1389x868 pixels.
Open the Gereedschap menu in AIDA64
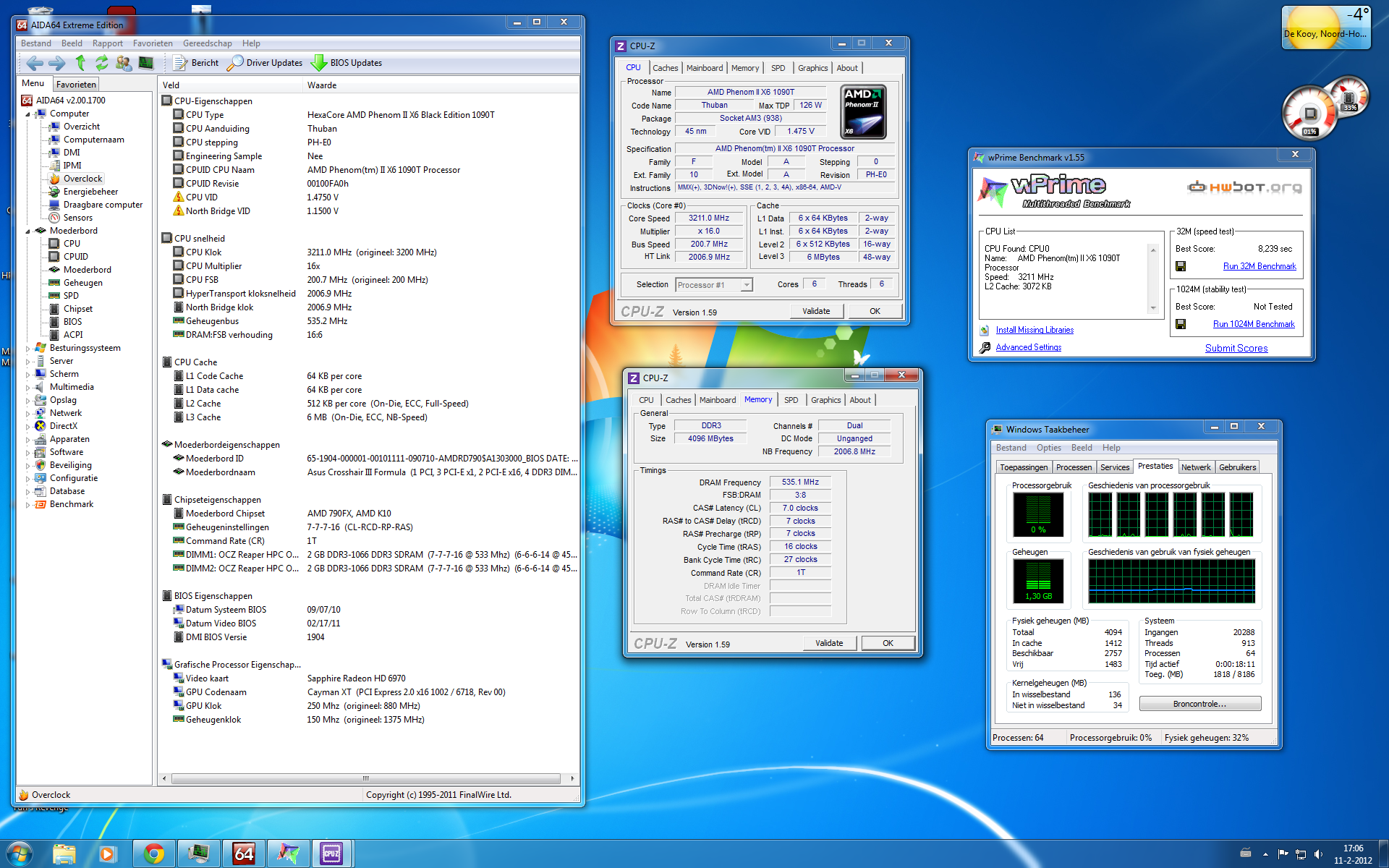coord(208,43)
